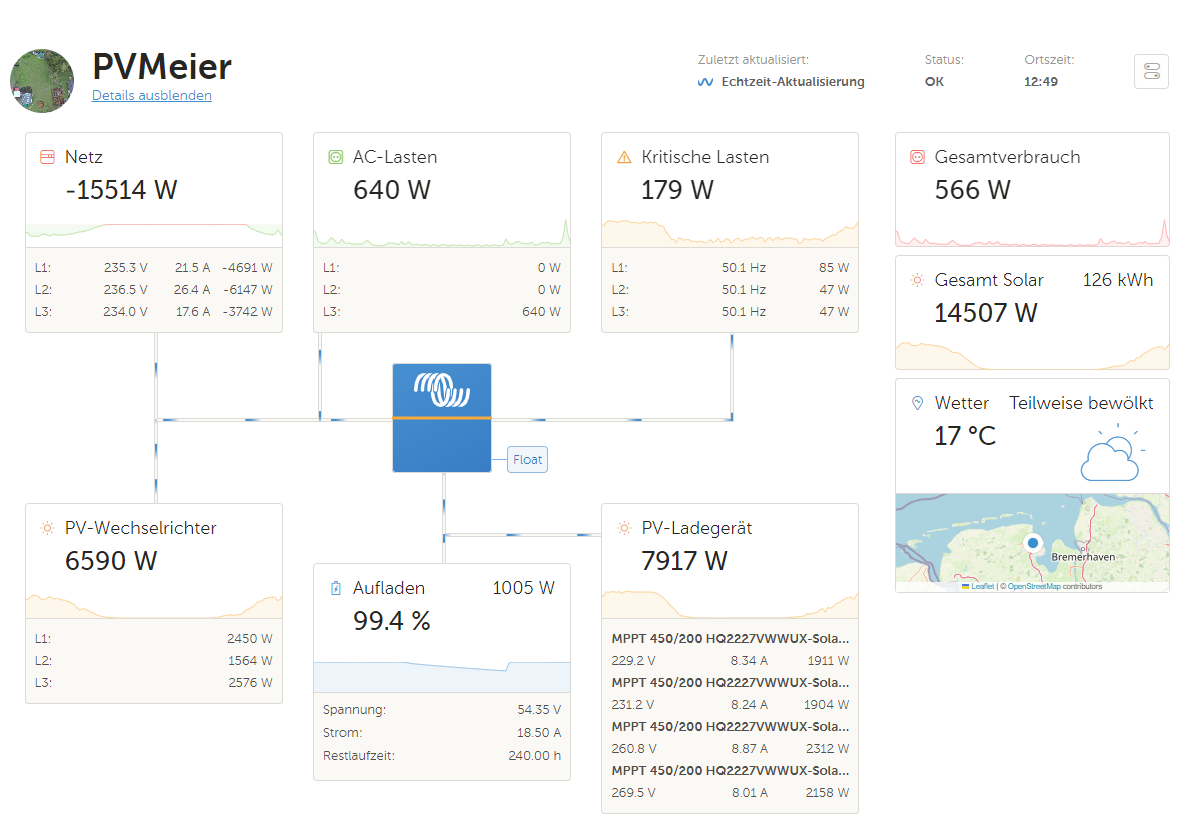
Task: Open the controls icon button at top right
Action: 1151,71
